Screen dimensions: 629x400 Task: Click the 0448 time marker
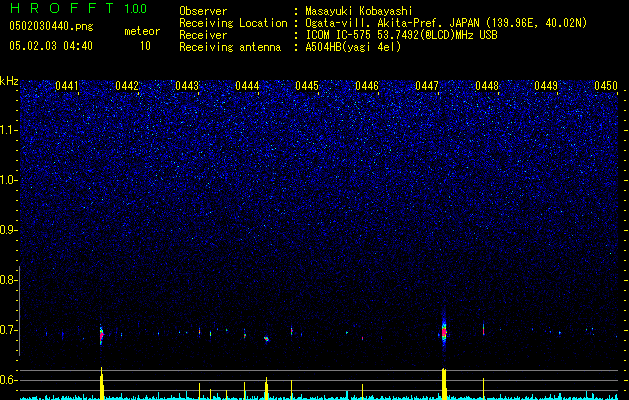[x=487, y=86]
